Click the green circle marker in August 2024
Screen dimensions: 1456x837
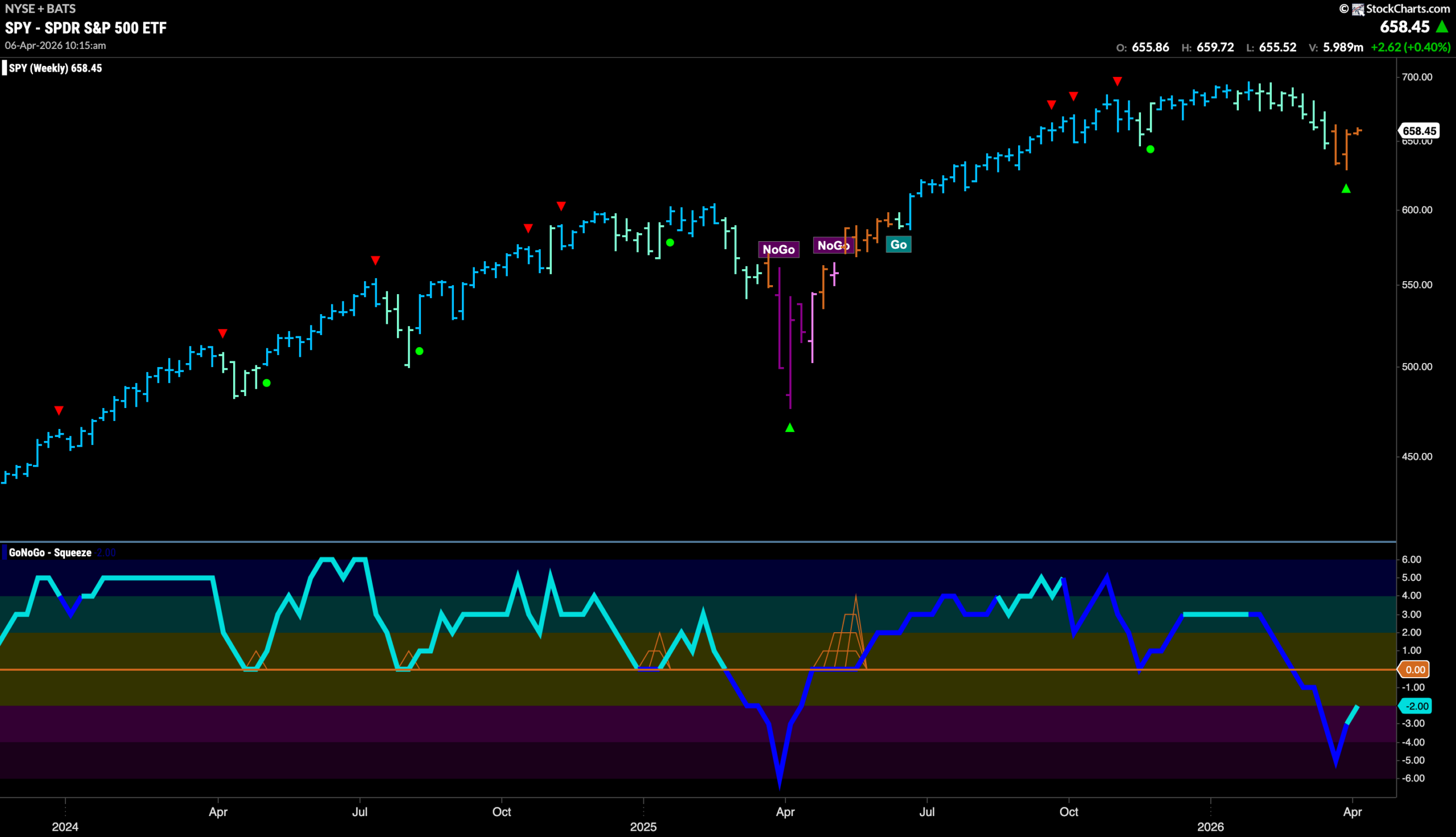pyautogui.click(x=419, y=351)
